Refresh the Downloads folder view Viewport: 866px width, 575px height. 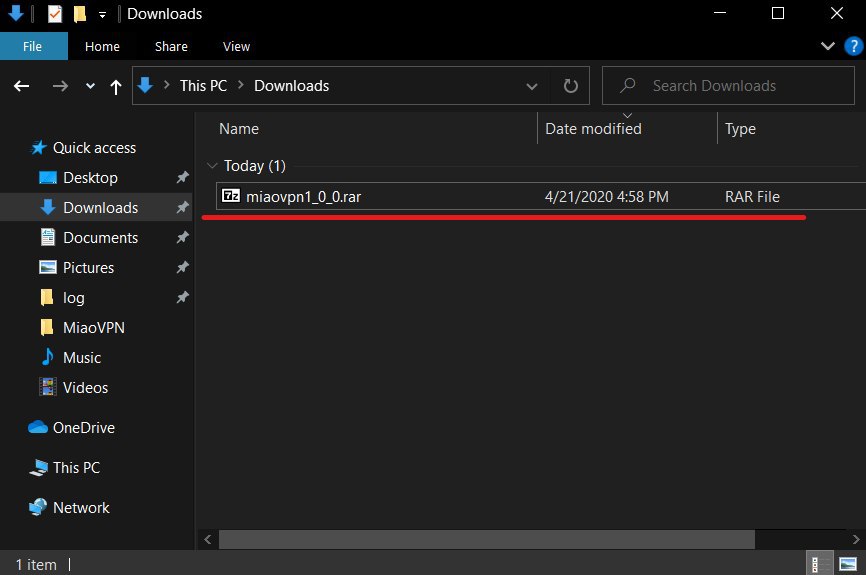(x=571, y=86)
